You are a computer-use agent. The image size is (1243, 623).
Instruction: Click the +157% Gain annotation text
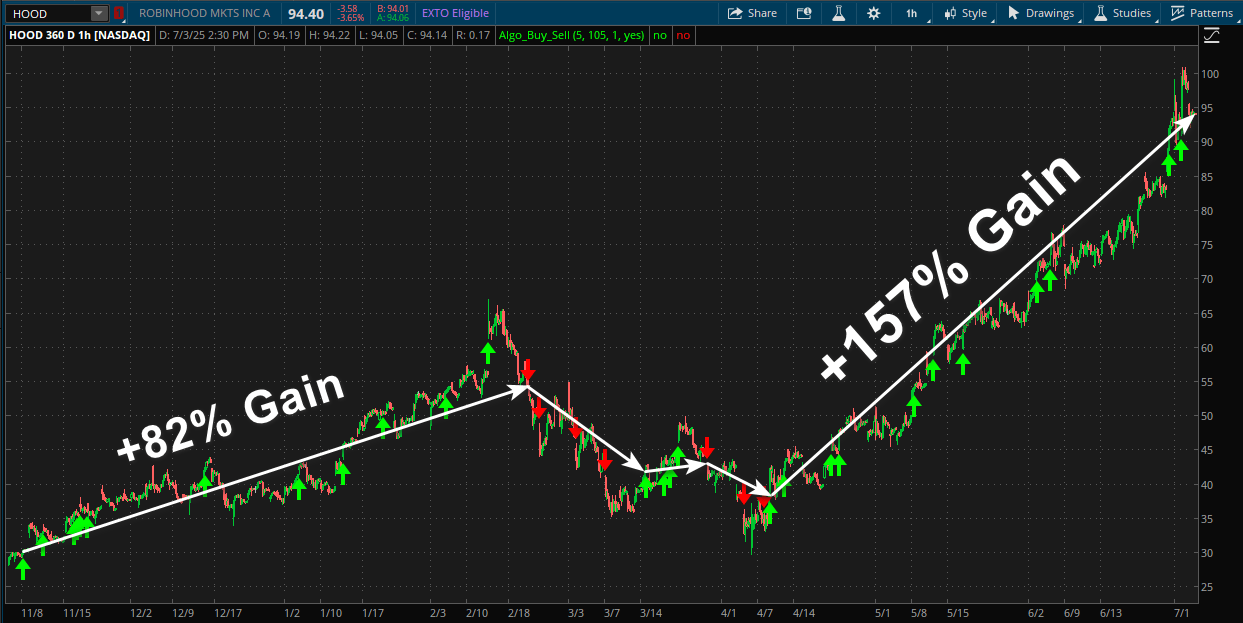tap(950, 268)
